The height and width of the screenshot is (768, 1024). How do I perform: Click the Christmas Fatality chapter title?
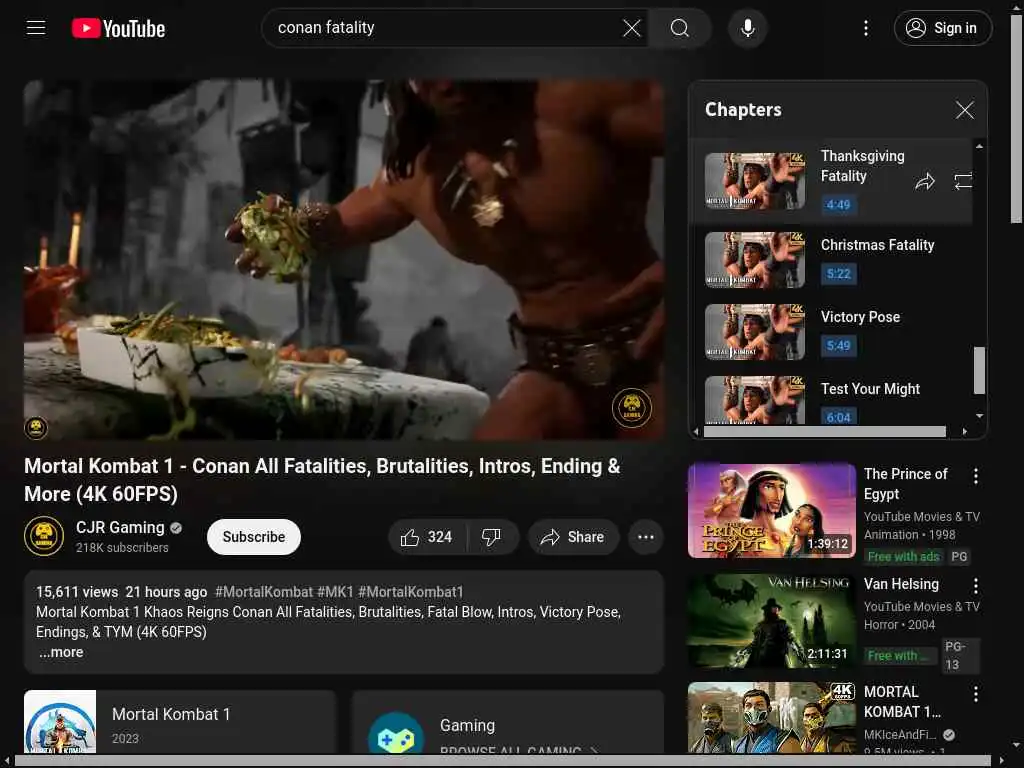877,245
